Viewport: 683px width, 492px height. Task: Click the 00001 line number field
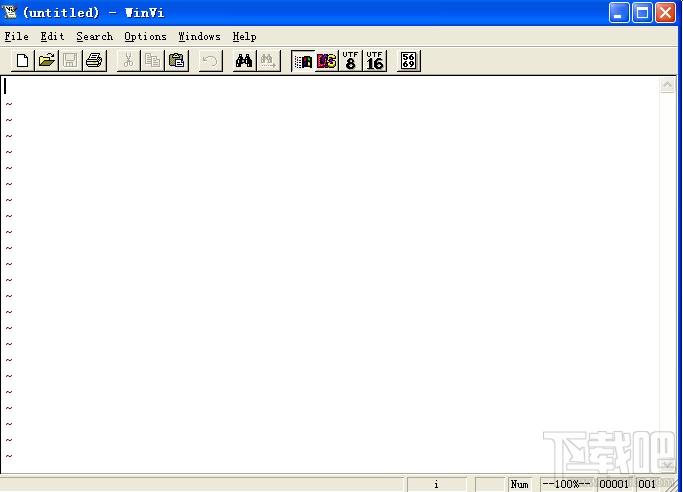[614, 484]
